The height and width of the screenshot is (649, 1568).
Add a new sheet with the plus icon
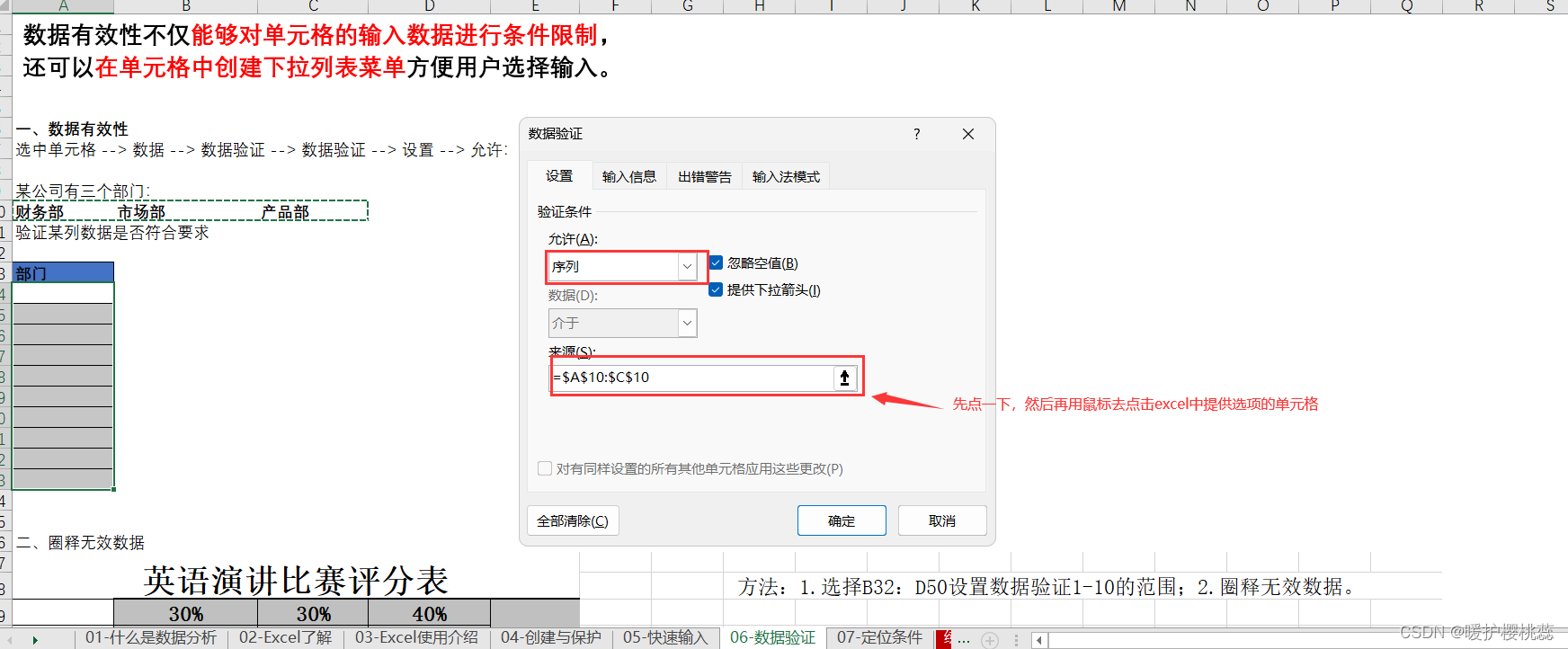tap(990, 640)
